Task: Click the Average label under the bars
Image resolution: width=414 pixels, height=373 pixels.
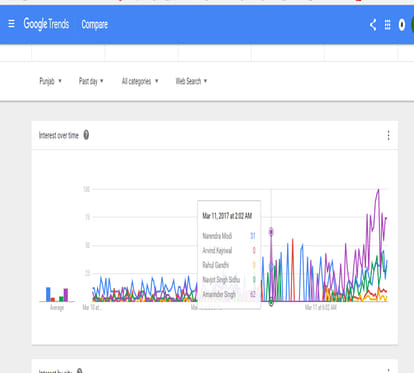Action: pos(57,308)
